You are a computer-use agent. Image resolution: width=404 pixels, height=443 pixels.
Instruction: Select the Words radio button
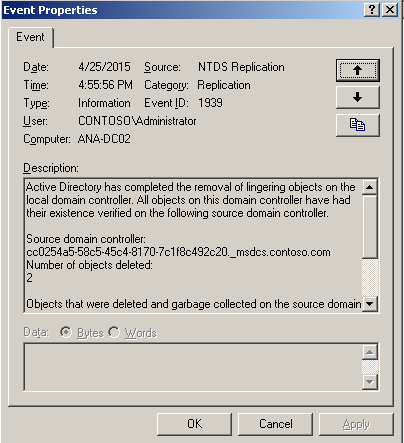(x=114, y=332)
